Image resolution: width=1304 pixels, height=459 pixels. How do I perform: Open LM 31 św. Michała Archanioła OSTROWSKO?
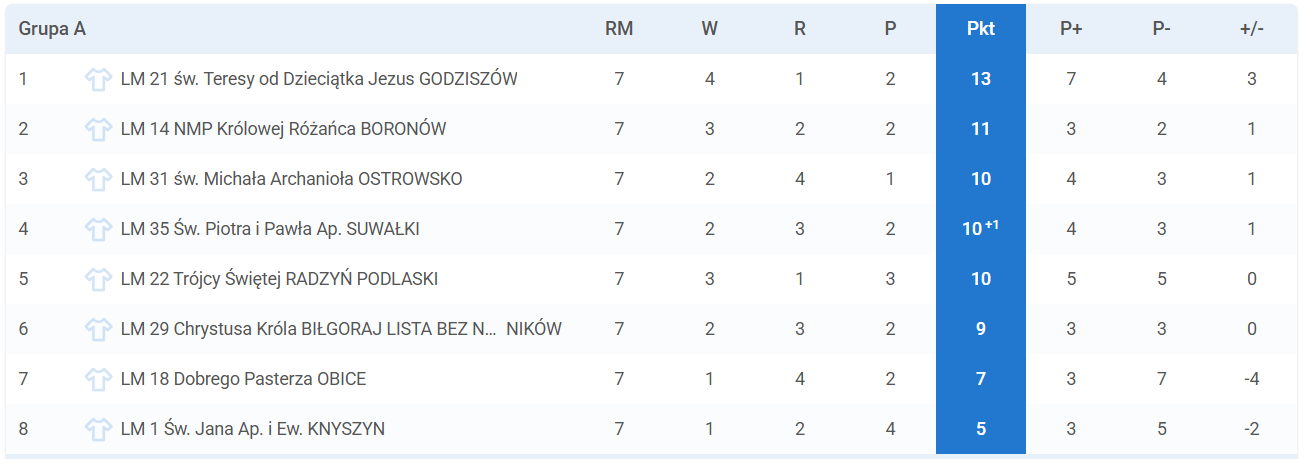291,179
